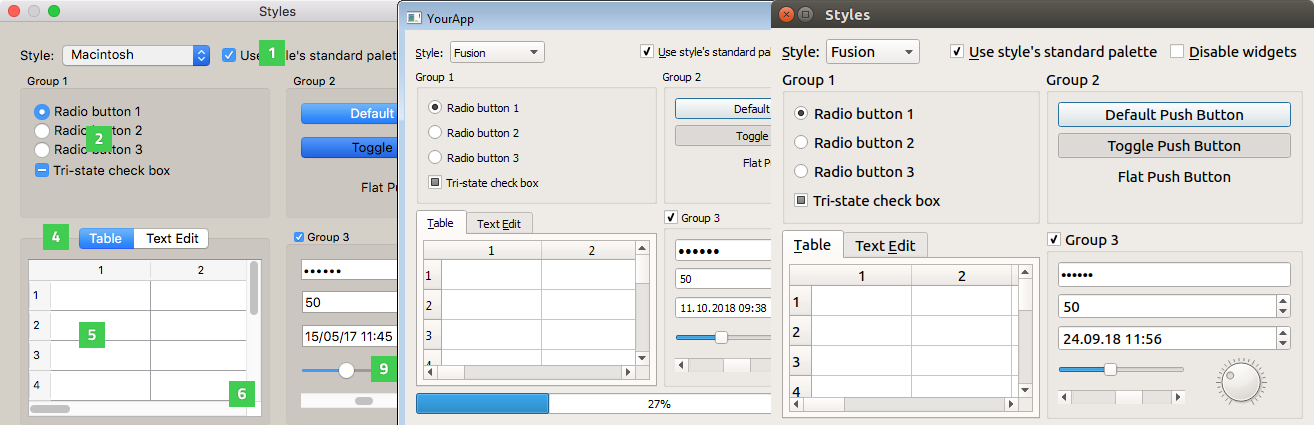This screenshot has height=425, width=1314.
Task: Expand the Fusion style combo box in YourApp
Action: [x=497, y=52]
